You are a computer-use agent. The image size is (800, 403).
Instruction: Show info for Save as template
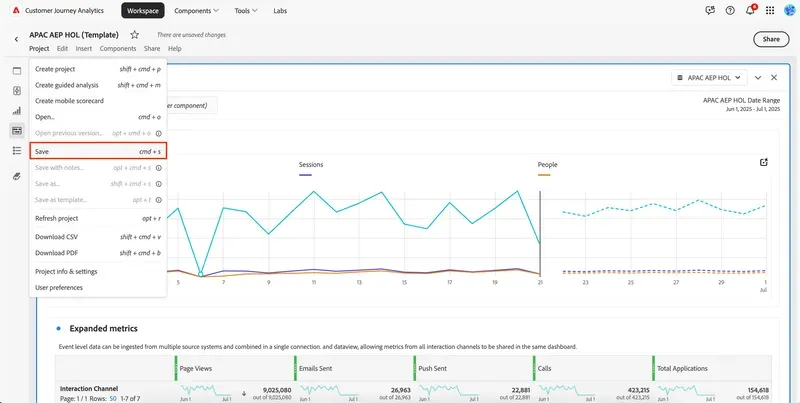[x=159, y=200]
